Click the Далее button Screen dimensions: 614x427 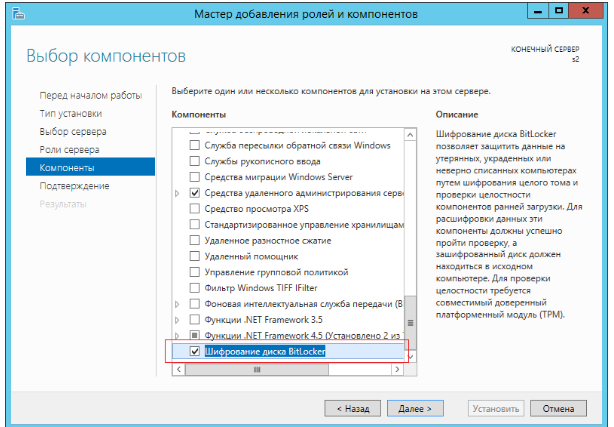[414, 408]
